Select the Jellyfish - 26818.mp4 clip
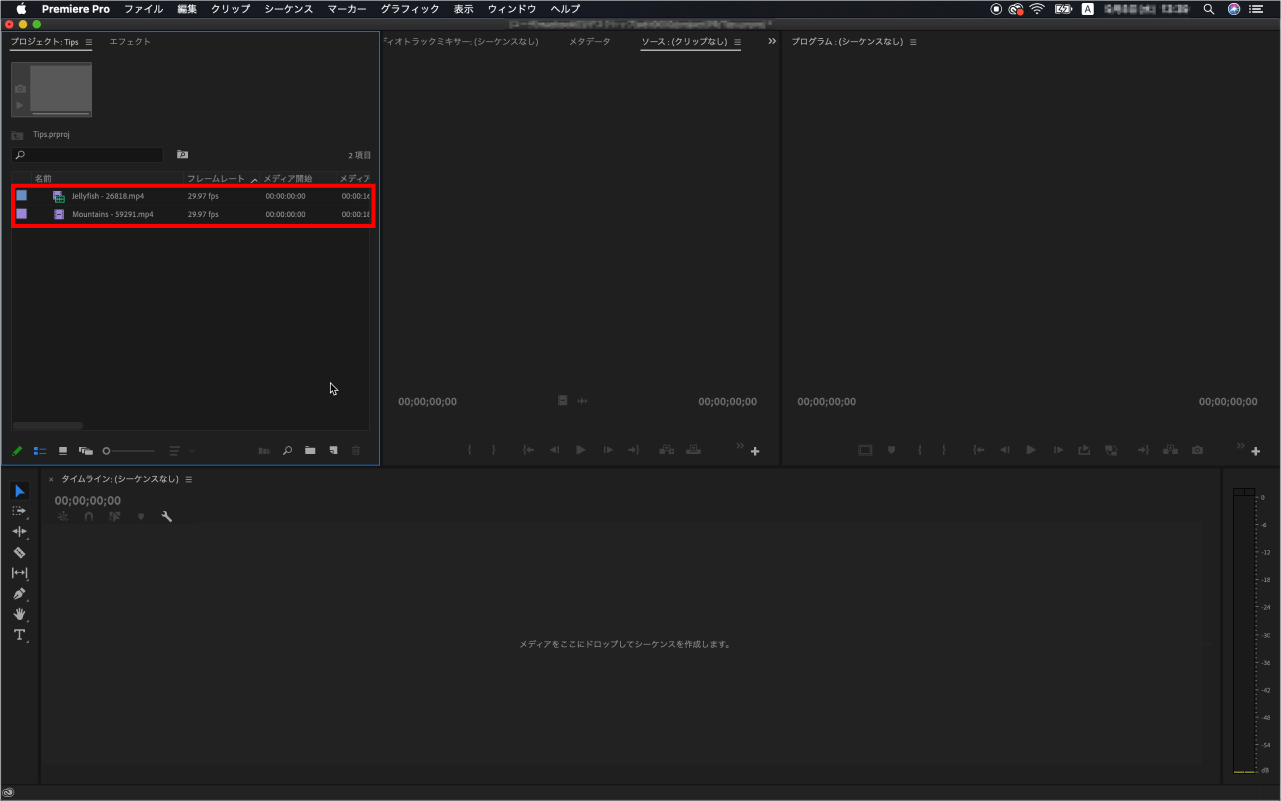The width and height of the screenshot is (1281, 801). click(108, 196)
